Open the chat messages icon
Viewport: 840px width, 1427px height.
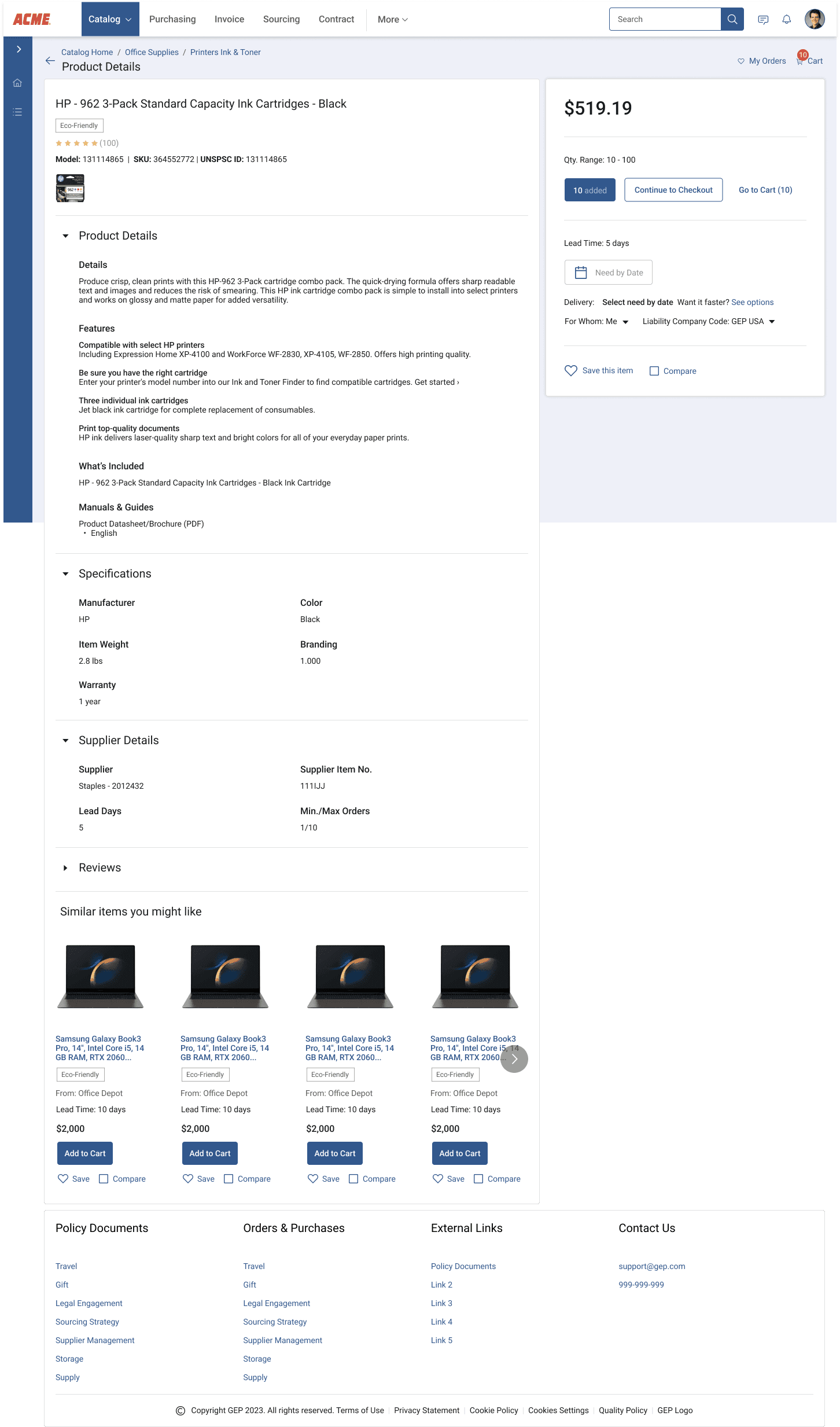point(763,20)
